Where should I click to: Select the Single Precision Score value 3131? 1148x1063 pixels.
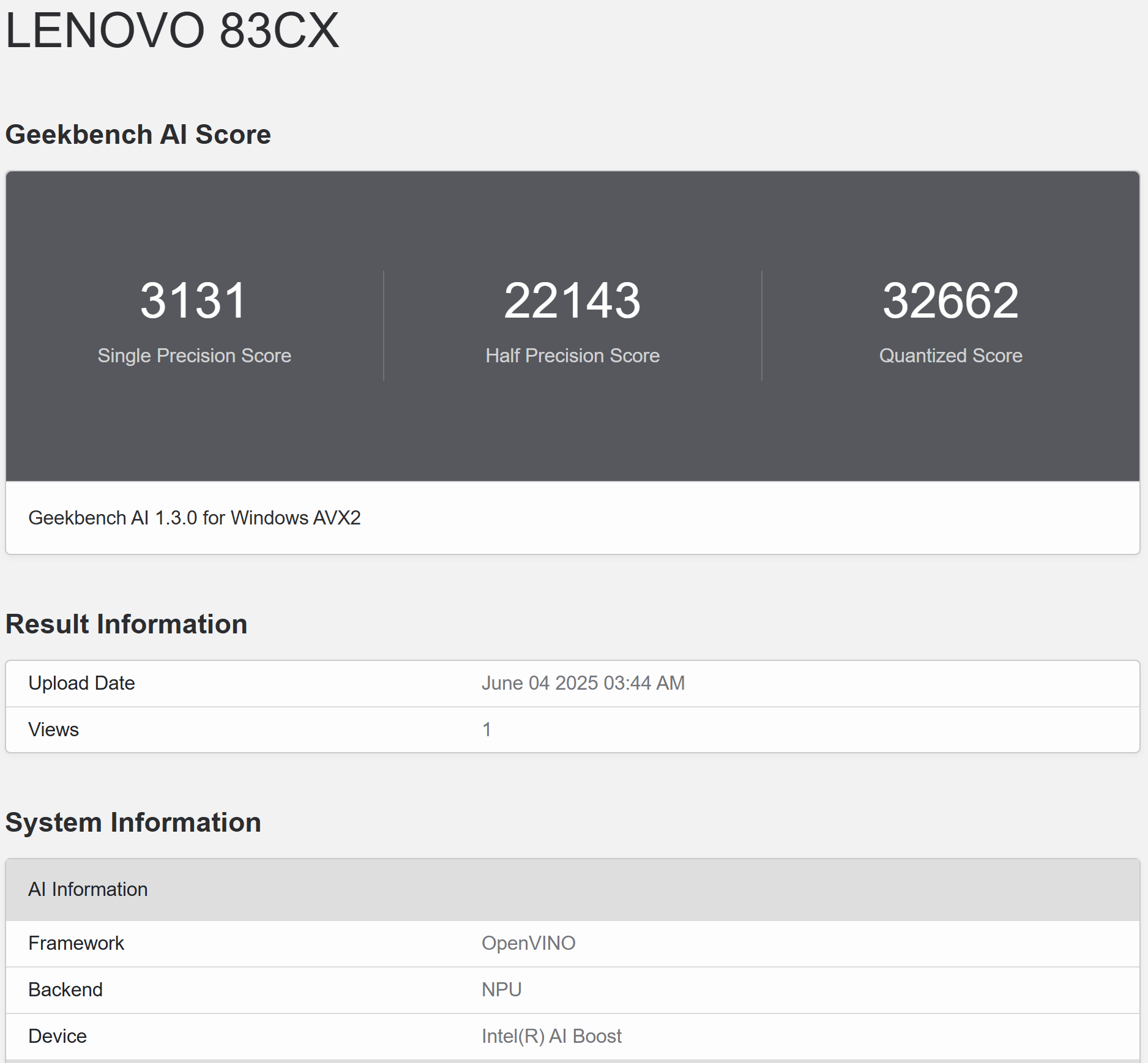[194, 300]
